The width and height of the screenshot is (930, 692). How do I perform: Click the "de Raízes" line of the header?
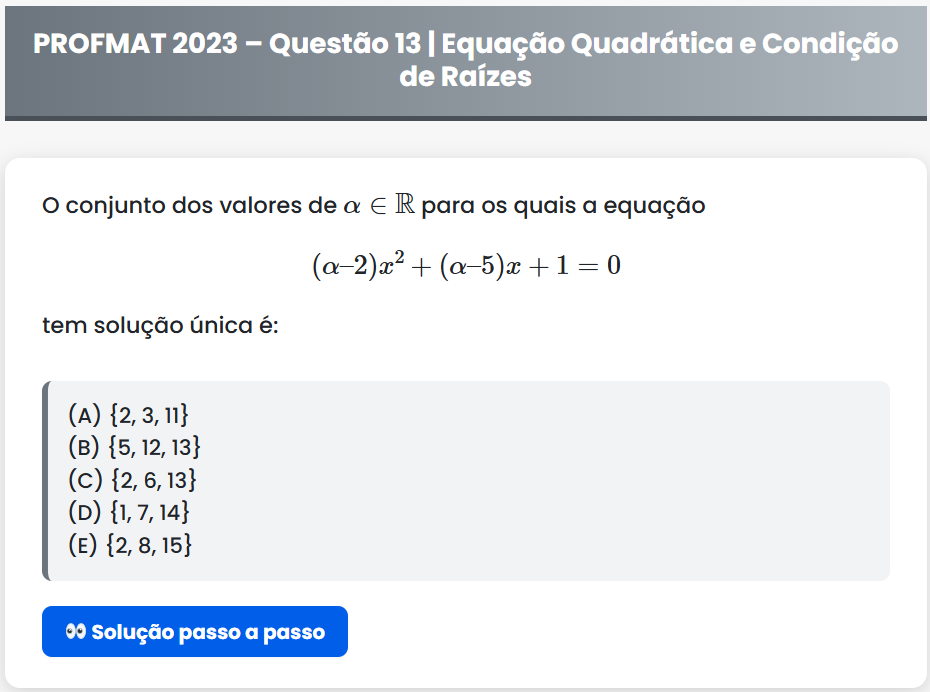point(465,77)
